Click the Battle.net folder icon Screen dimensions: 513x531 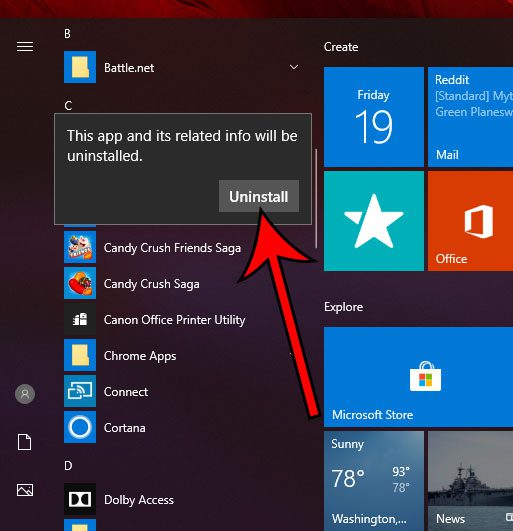click(80, 67)
